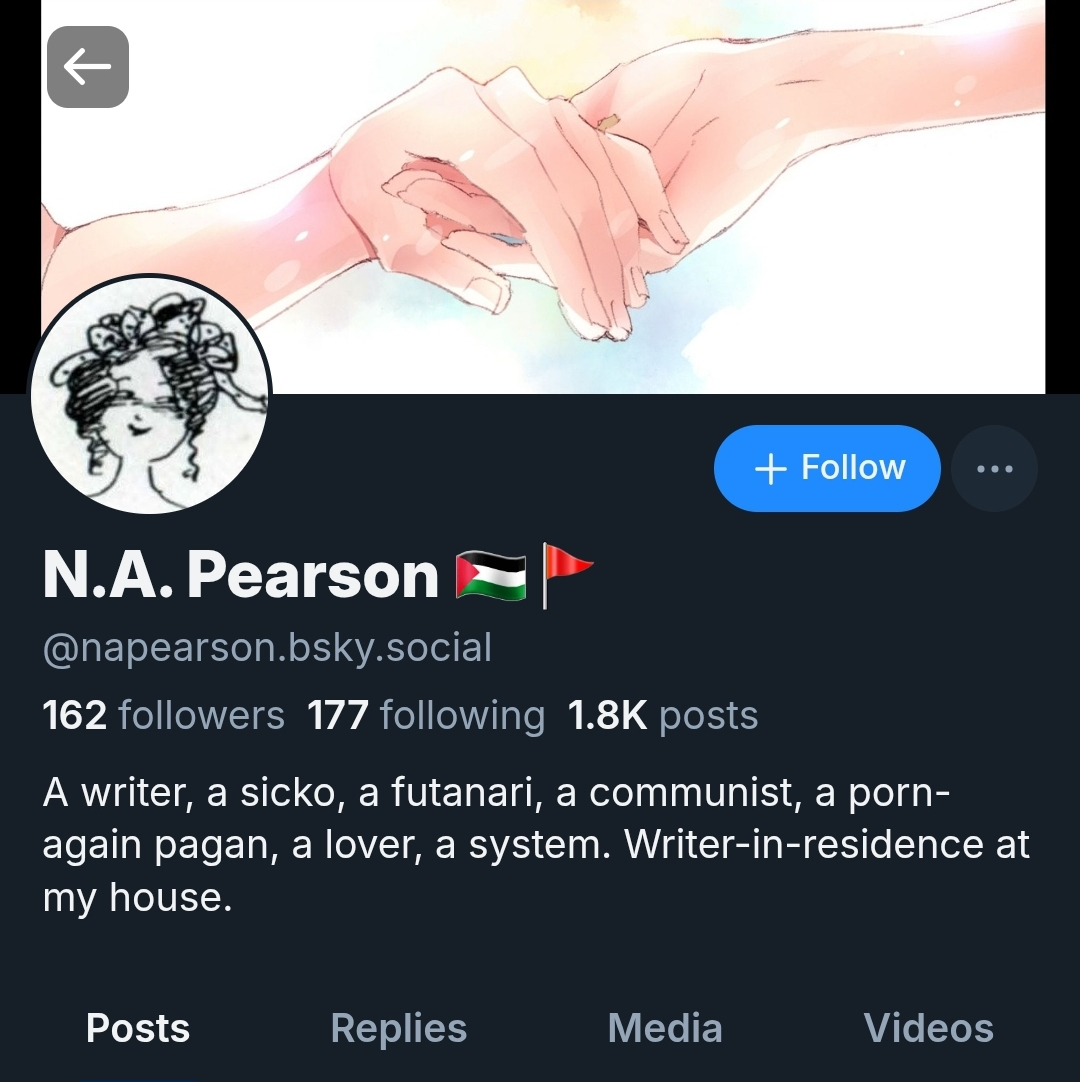Select the N.A. Pearson display name
This screenshot has width=1080, height=1082.
click(241, 575)
